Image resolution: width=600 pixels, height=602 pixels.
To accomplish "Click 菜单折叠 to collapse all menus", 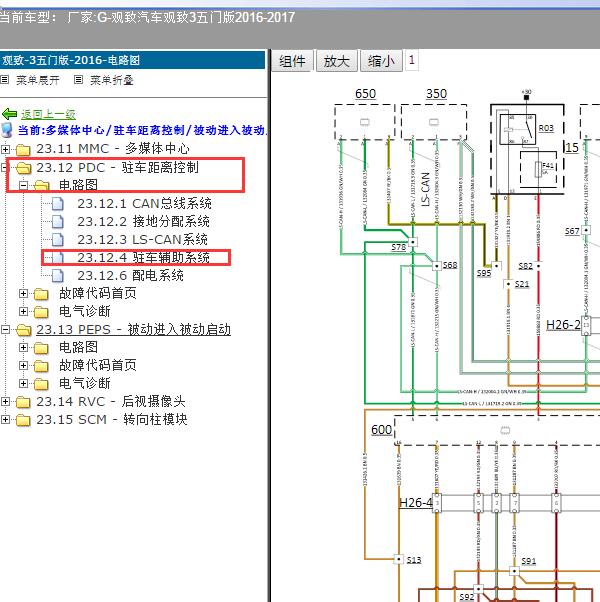I will (x=112, y=80).
